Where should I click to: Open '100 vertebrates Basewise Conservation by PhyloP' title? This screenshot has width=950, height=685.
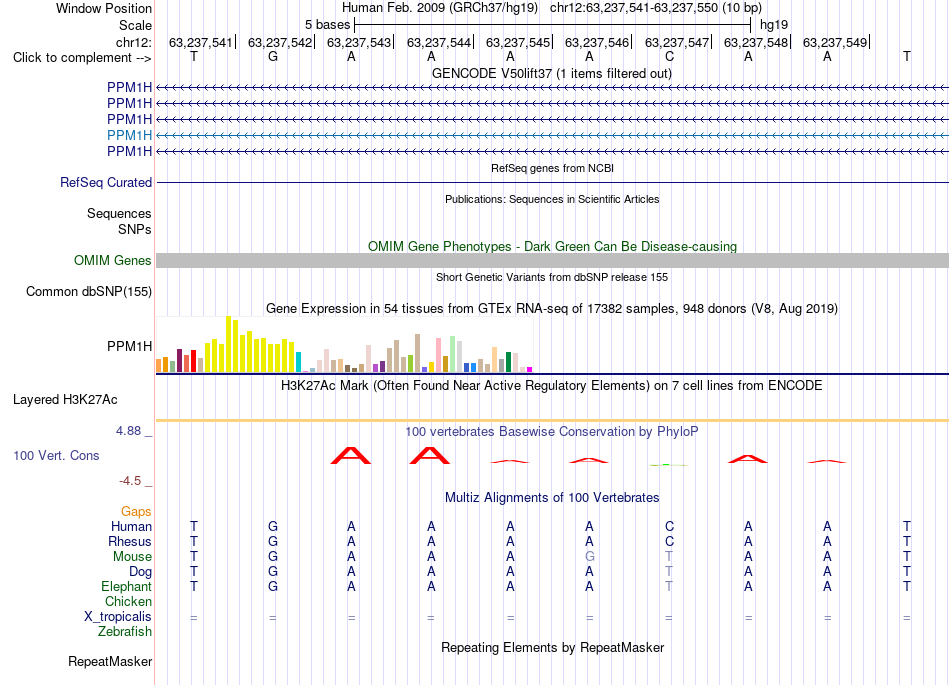pyautogui.click(x=551, y=432)
